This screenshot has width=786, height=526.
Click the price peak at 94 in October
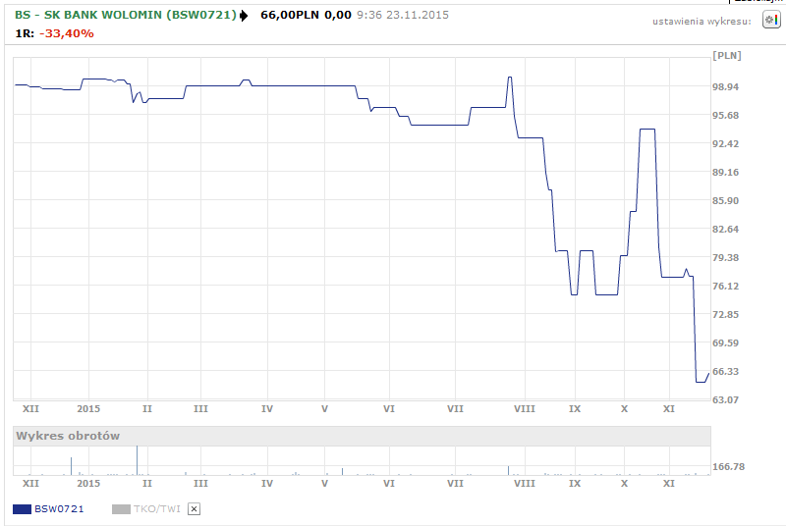[x=647, y=130]
